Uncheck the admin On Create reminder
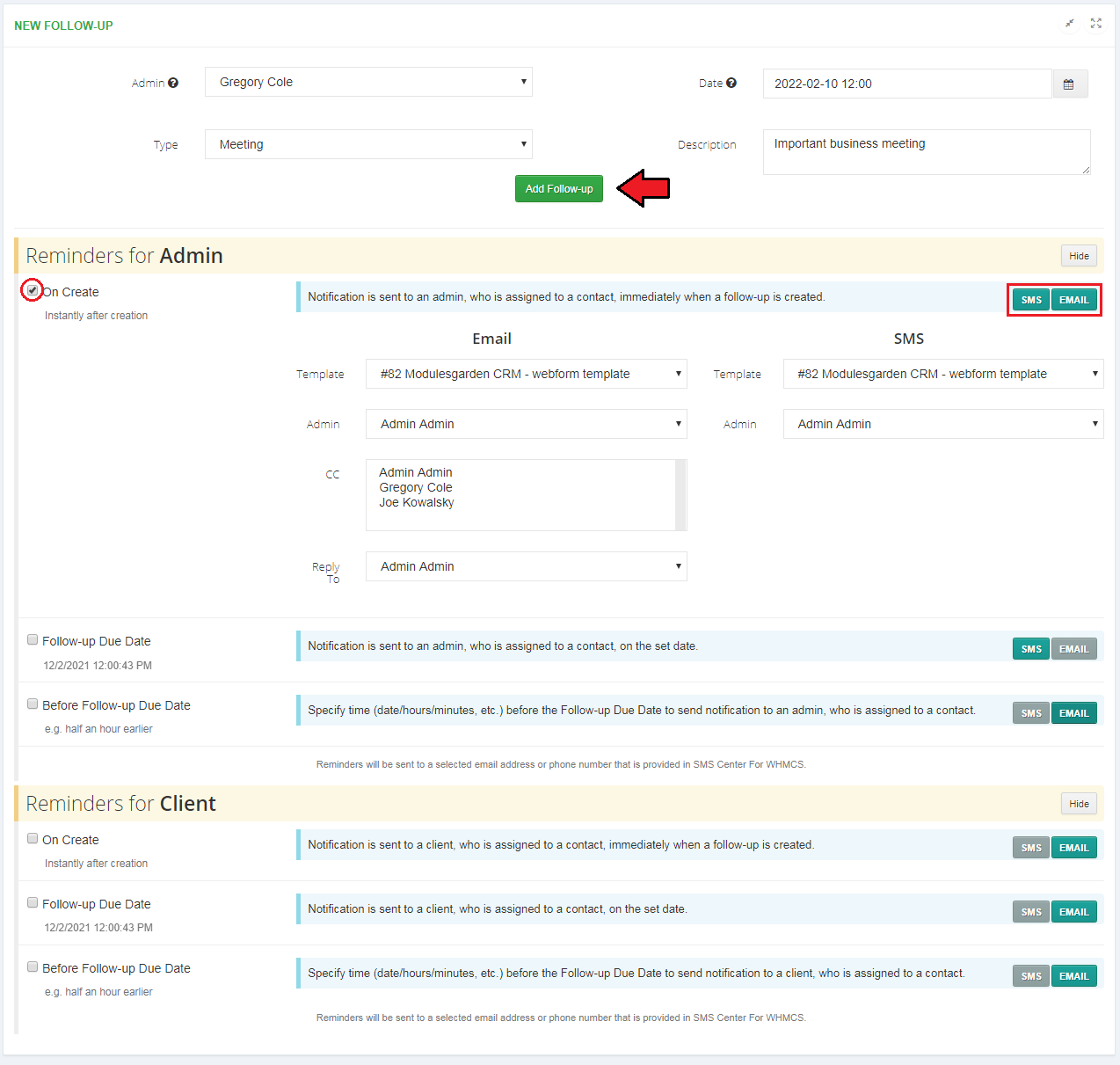 [33, 290]
